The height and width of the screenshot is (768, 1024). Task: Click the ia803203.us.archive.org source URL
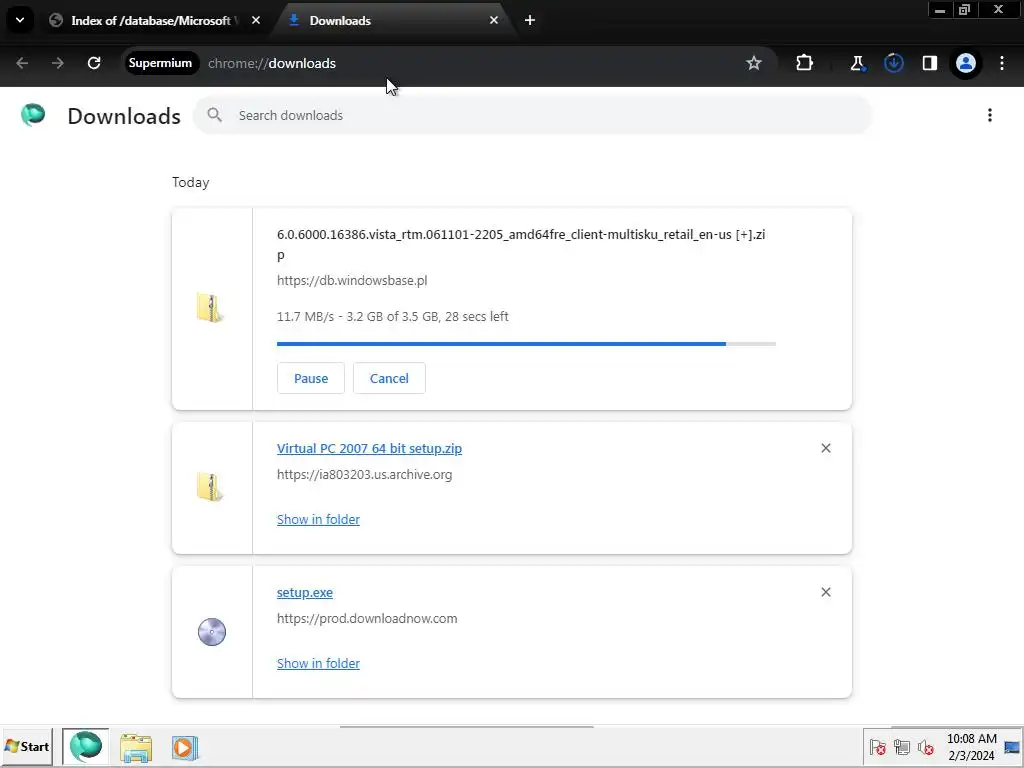364,475
